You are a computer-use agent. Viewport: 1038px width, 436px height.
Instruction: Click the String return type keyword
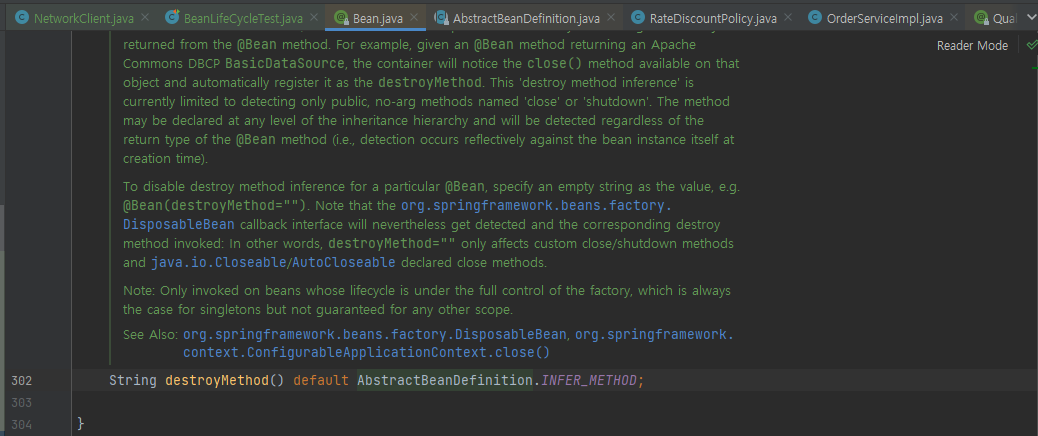coord(132,380)
